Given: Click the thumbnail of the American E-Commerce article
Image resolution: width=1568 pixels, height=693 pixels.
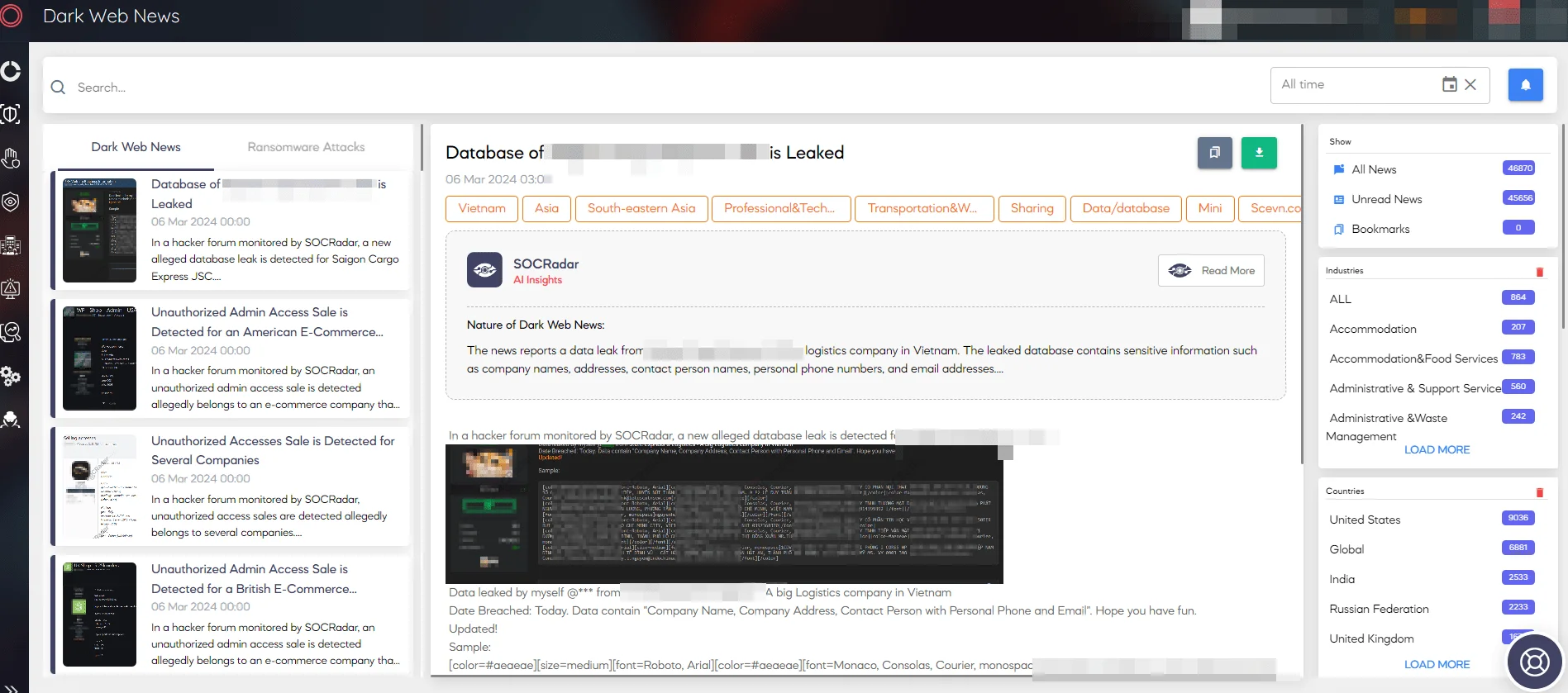Looking at the screenshot, I should pyautogui.click(x=99, y=358).
